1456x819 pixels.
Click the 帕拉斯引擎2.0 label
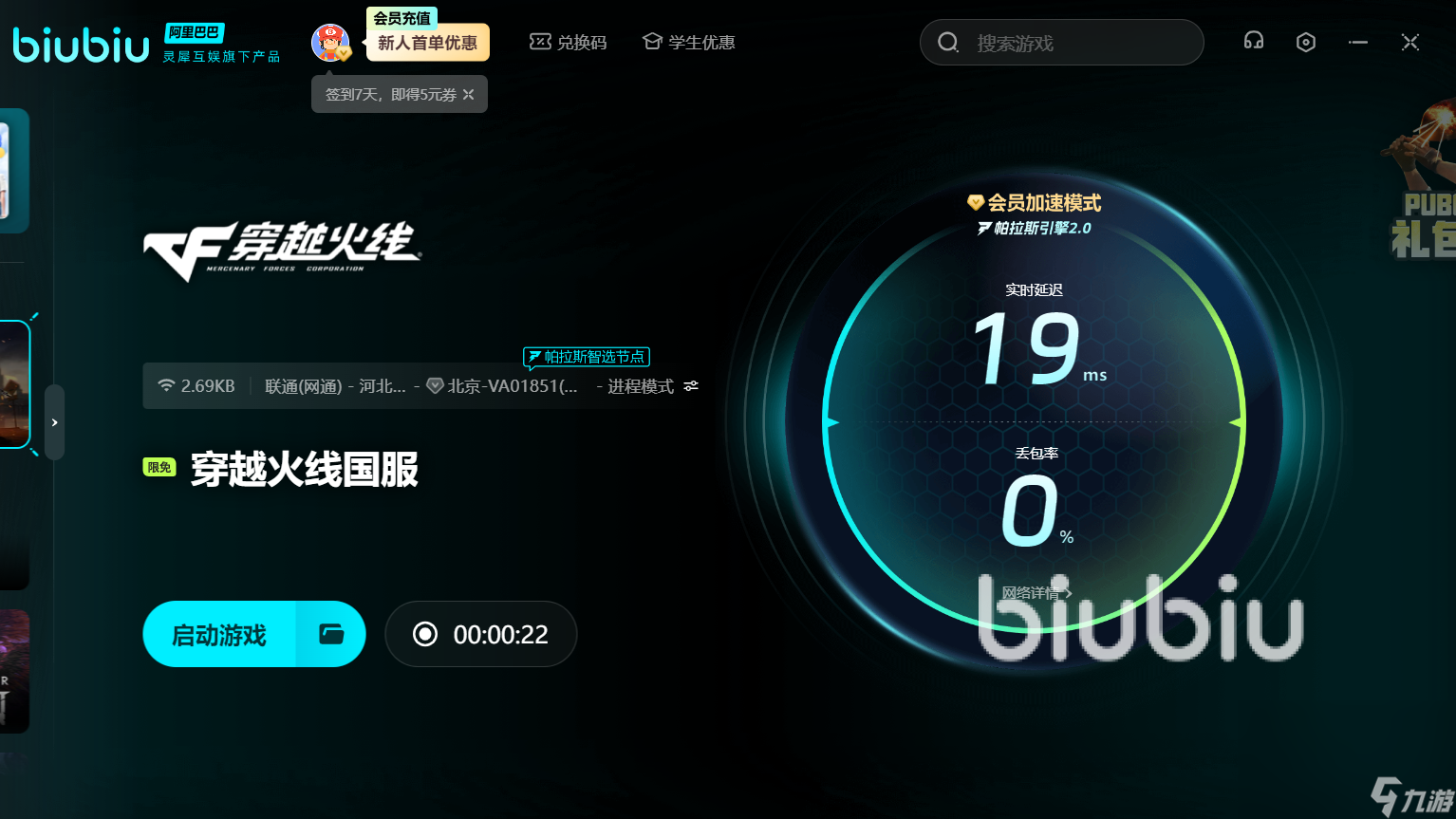point(1035,229)
